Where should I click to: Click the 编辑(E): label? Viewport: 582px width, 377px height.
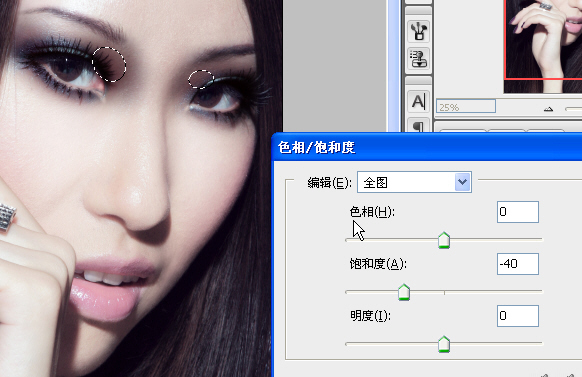(329, 183)
